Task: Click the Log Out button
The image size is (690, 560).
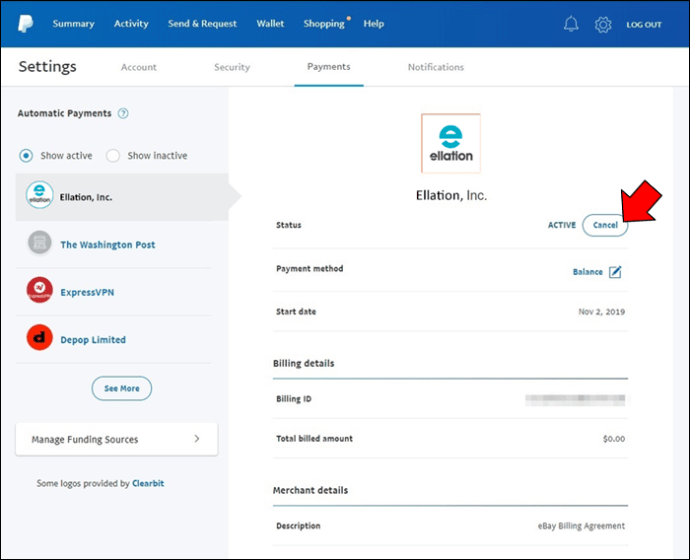Action: (x=643, y=25)
